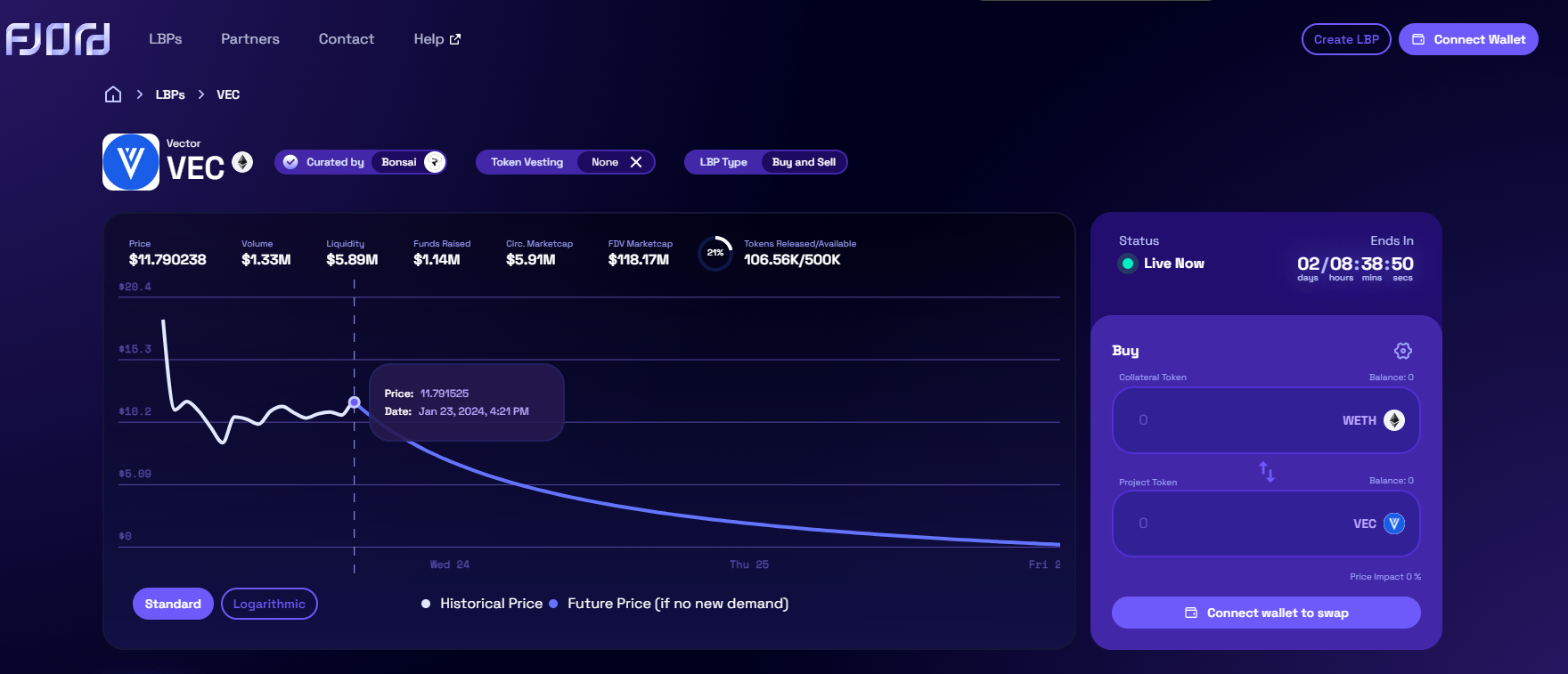Open the Partners navigation menu item

(250, 39)
